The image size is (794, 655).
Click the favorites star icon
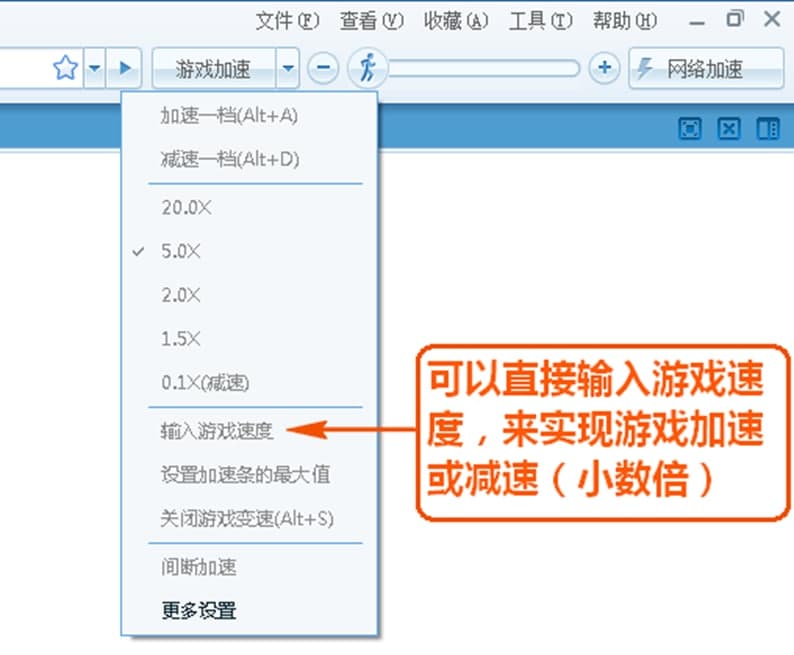click(65, 69)
